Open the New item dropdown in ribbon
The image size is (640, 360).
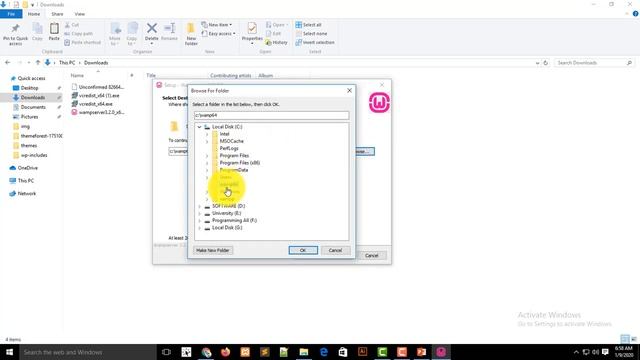point(217,25)
